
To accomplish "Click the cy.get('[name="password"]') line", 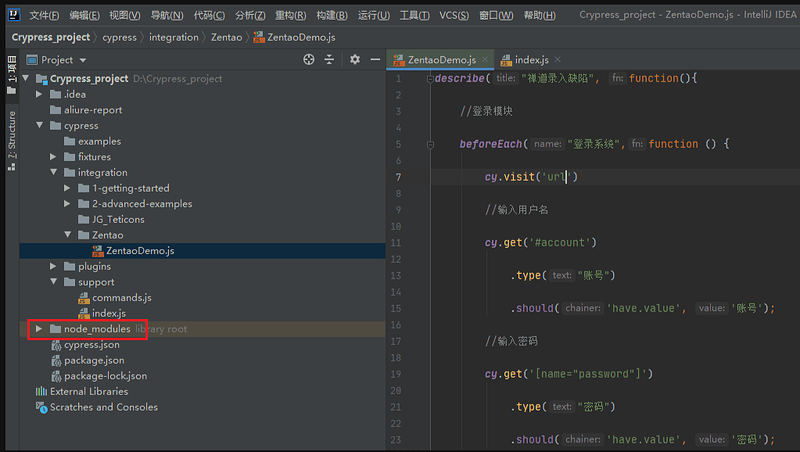I will [x=568, y=374].
